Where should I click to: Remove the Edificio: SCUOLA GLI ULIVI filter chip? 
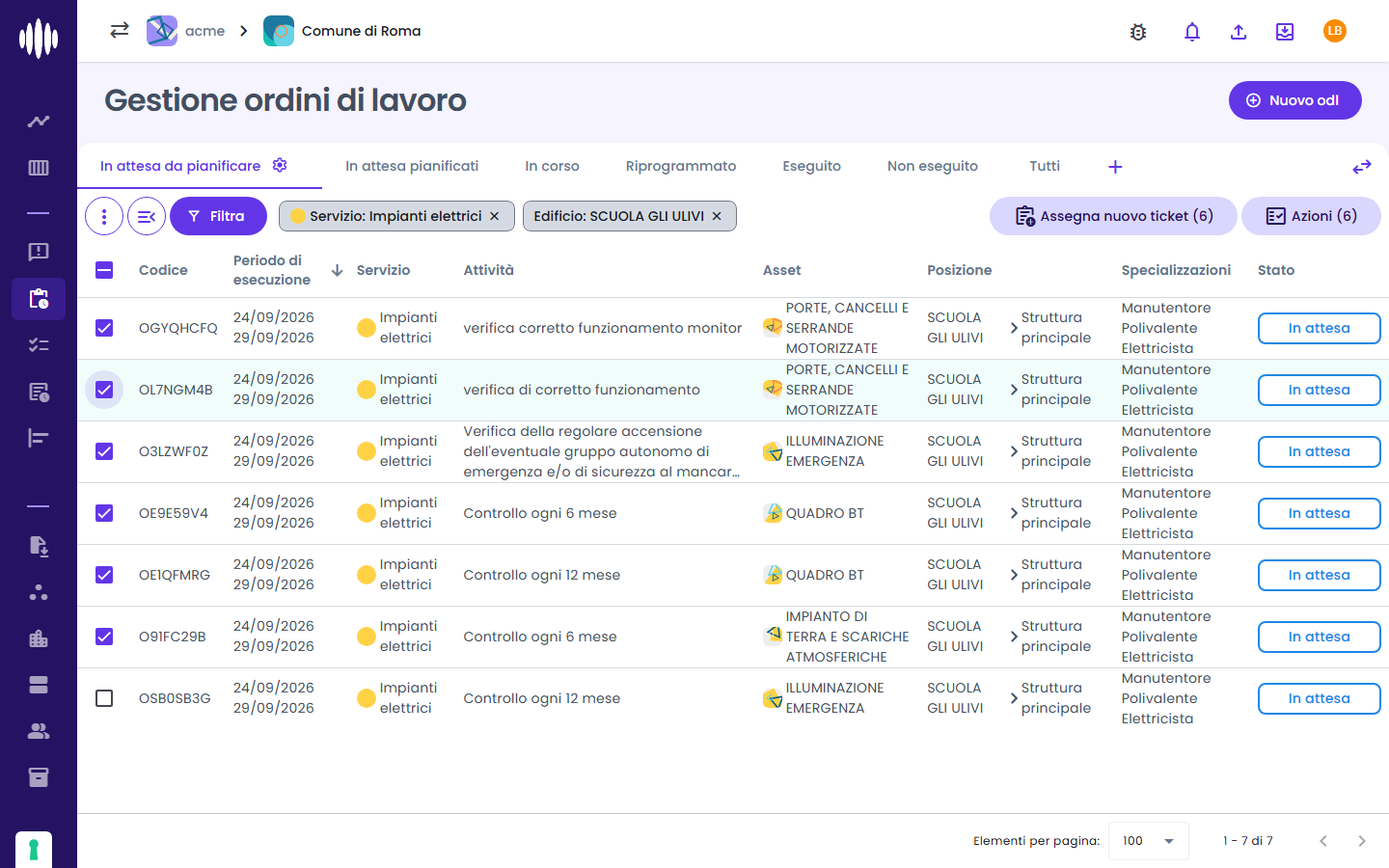point(717,216)
